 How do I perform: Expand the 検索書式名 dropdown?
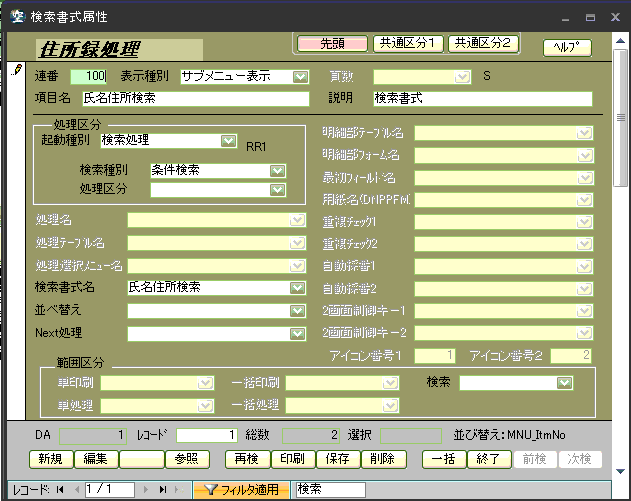coord(298,287)
